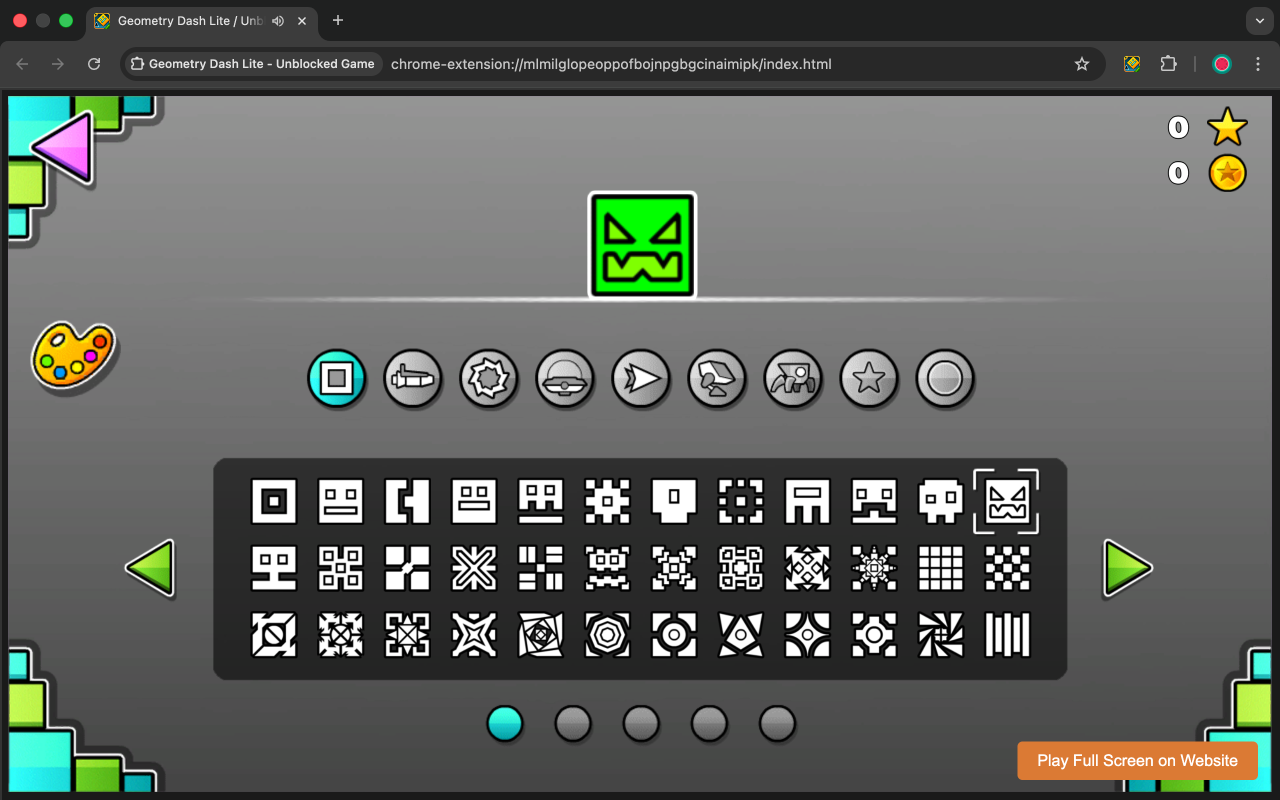
Task: Click the Geometry Dash extension toolbar icon
Action: (1132, 64)
